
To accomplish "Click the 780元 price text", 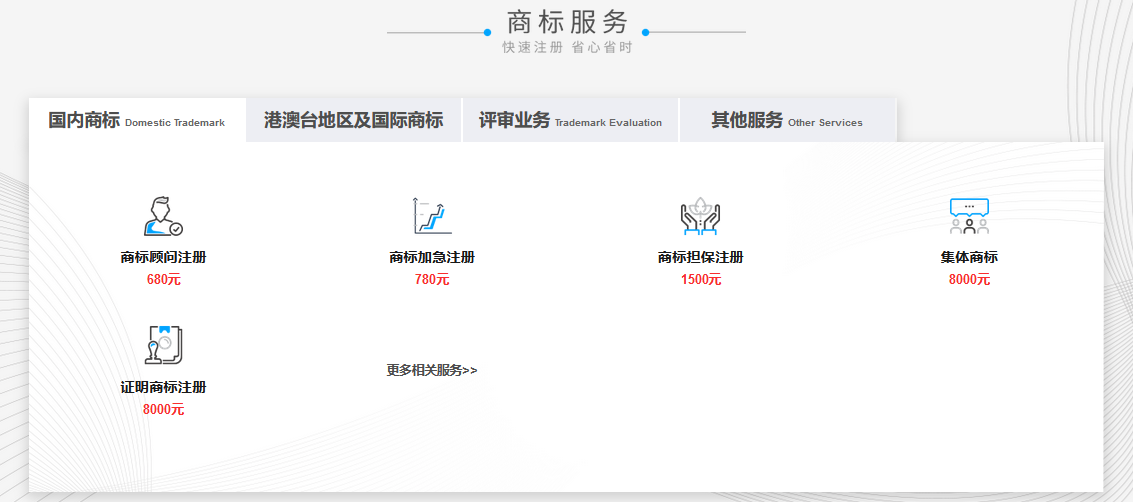I will click(x=432, y=280).
